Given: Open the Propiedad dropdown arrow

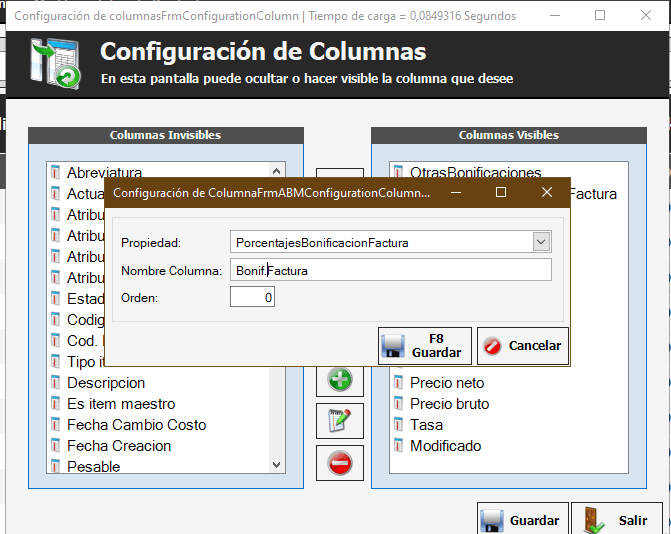Looking at the screenshot, I should [x=541, y=242].
